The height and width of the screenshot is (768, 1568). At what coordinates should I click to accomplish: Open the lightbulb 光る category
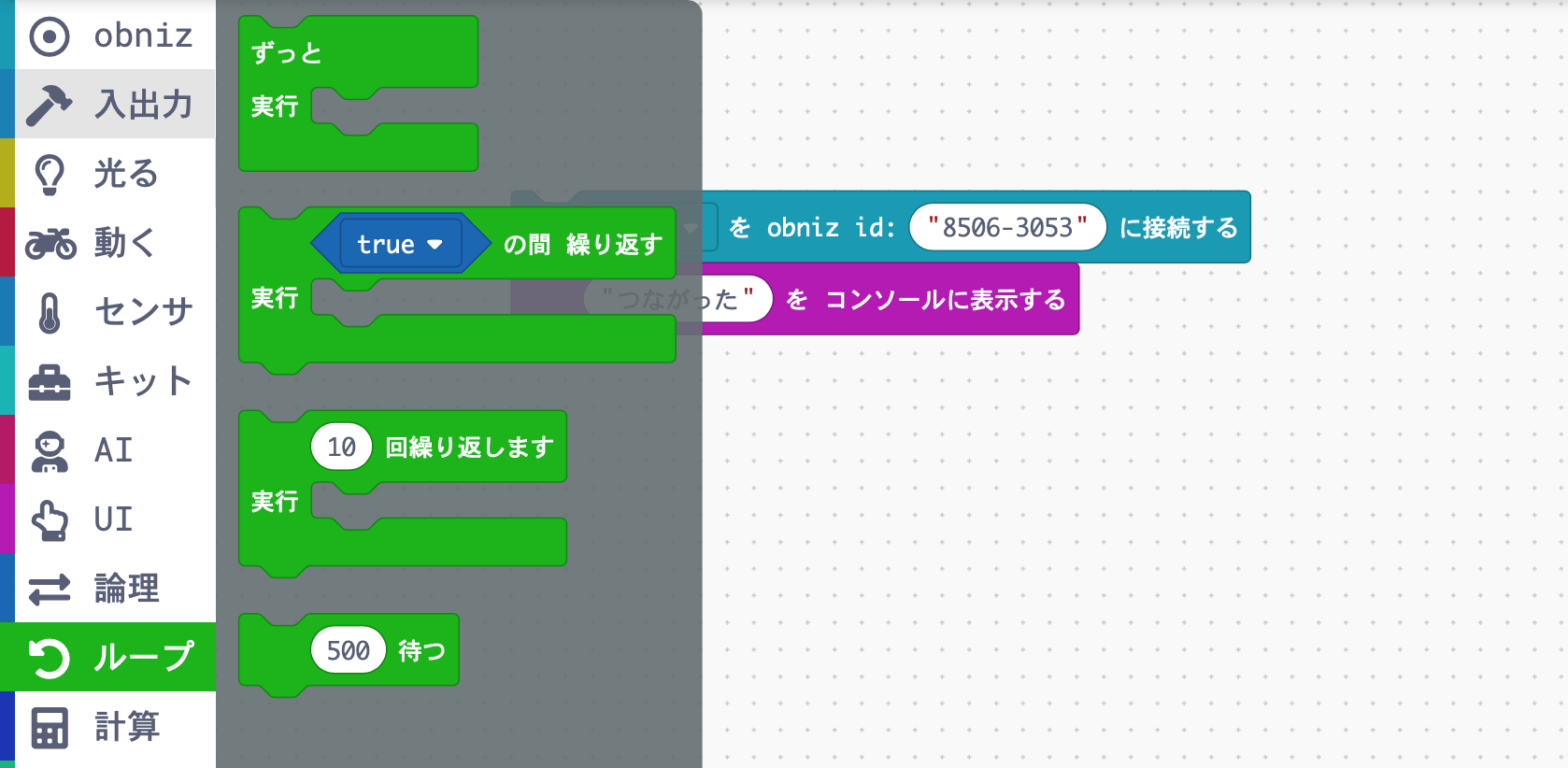[x=49, y=174]
